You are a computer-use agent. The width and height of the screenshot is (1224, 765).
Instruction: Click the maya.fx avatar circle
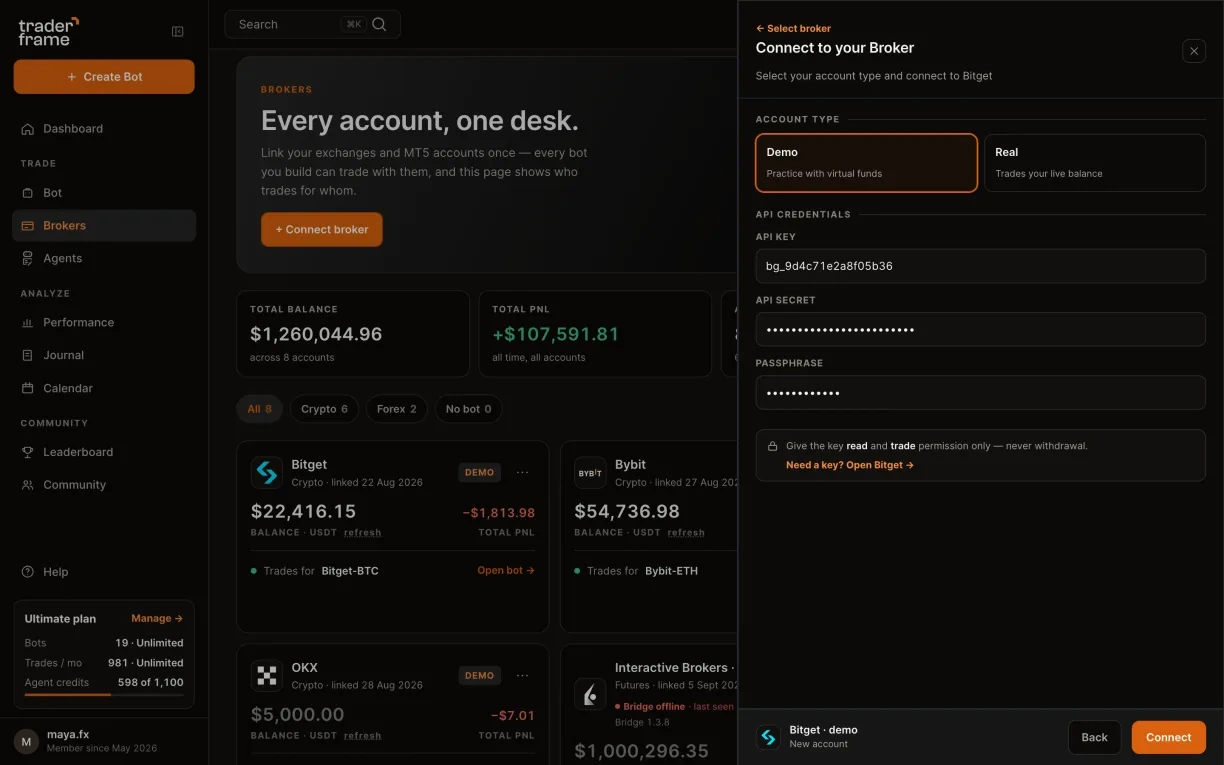(x=26, y=741)
